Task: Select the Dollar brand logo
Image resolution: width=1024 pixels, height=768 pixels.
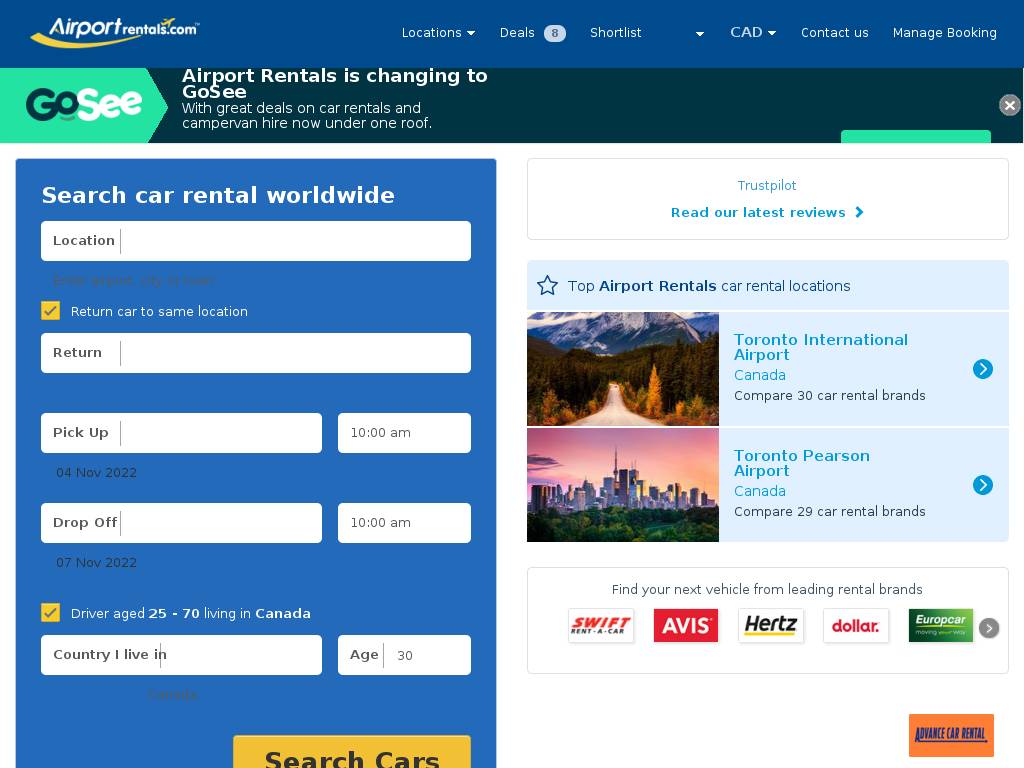Action: coord(856,626)
